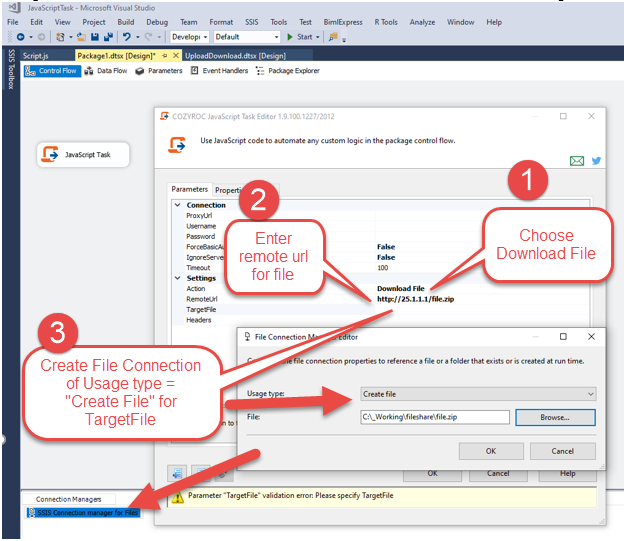
Task: Click the TargetFile validation error message
Action: (x=291, y=496)
